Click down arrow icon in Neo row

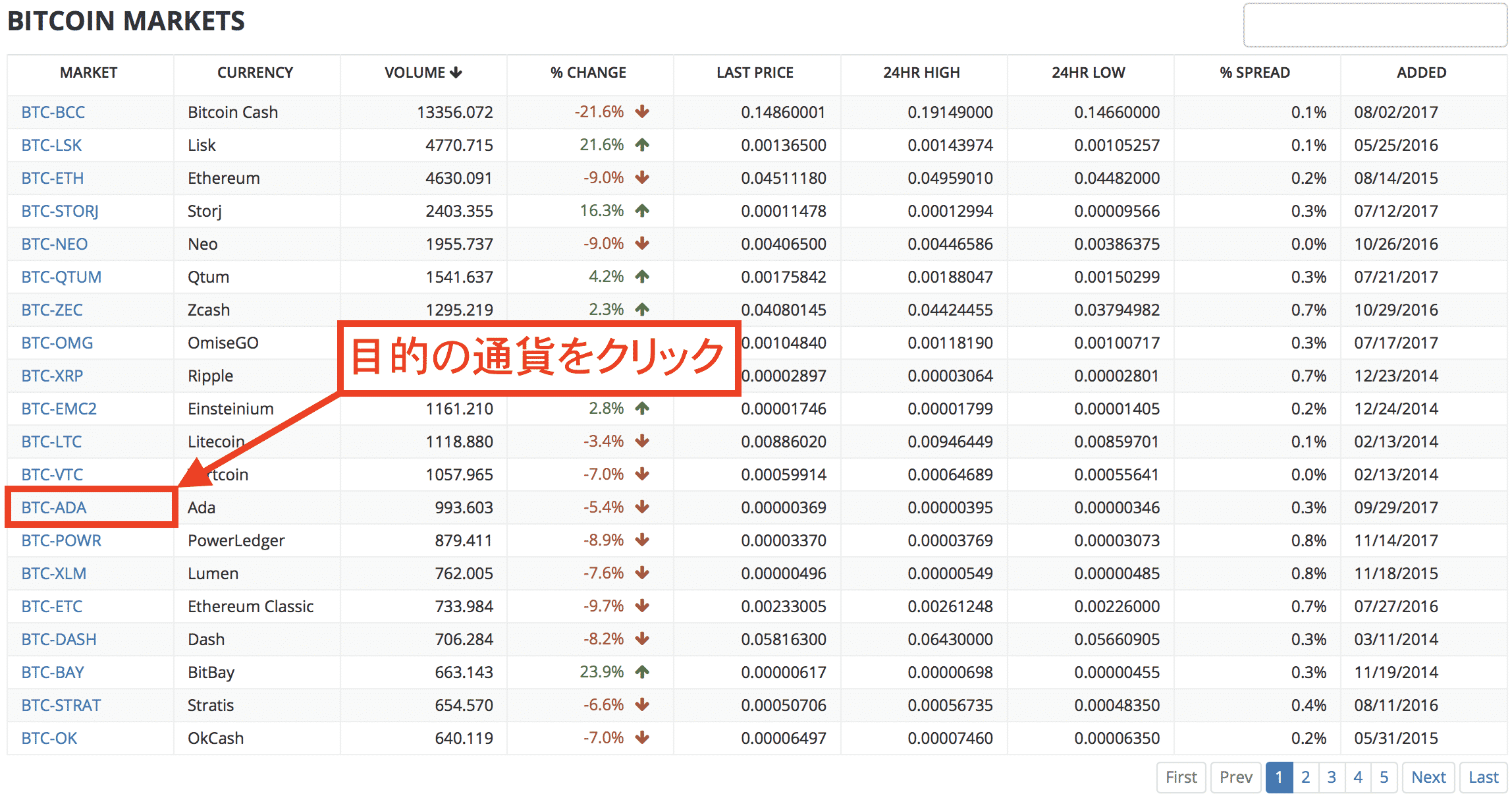point(642,243)
